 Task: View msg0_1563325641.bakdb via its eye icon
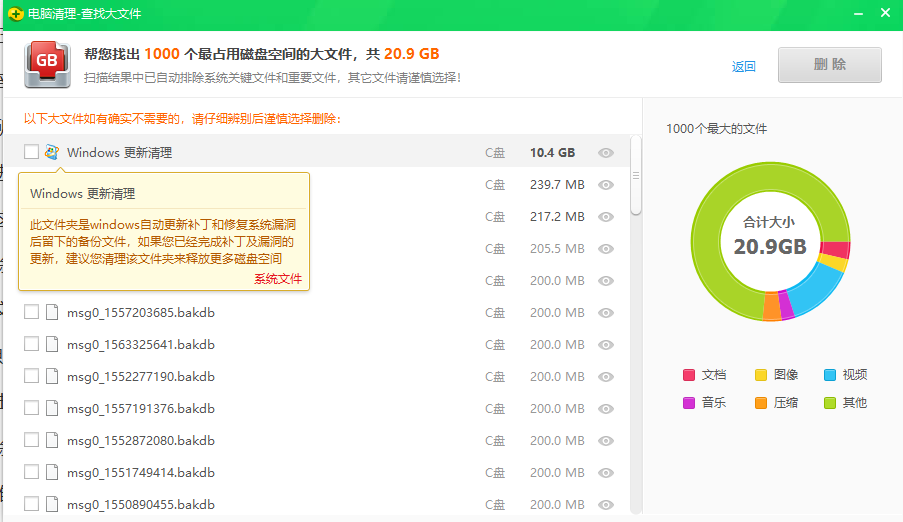coord(605,345)
